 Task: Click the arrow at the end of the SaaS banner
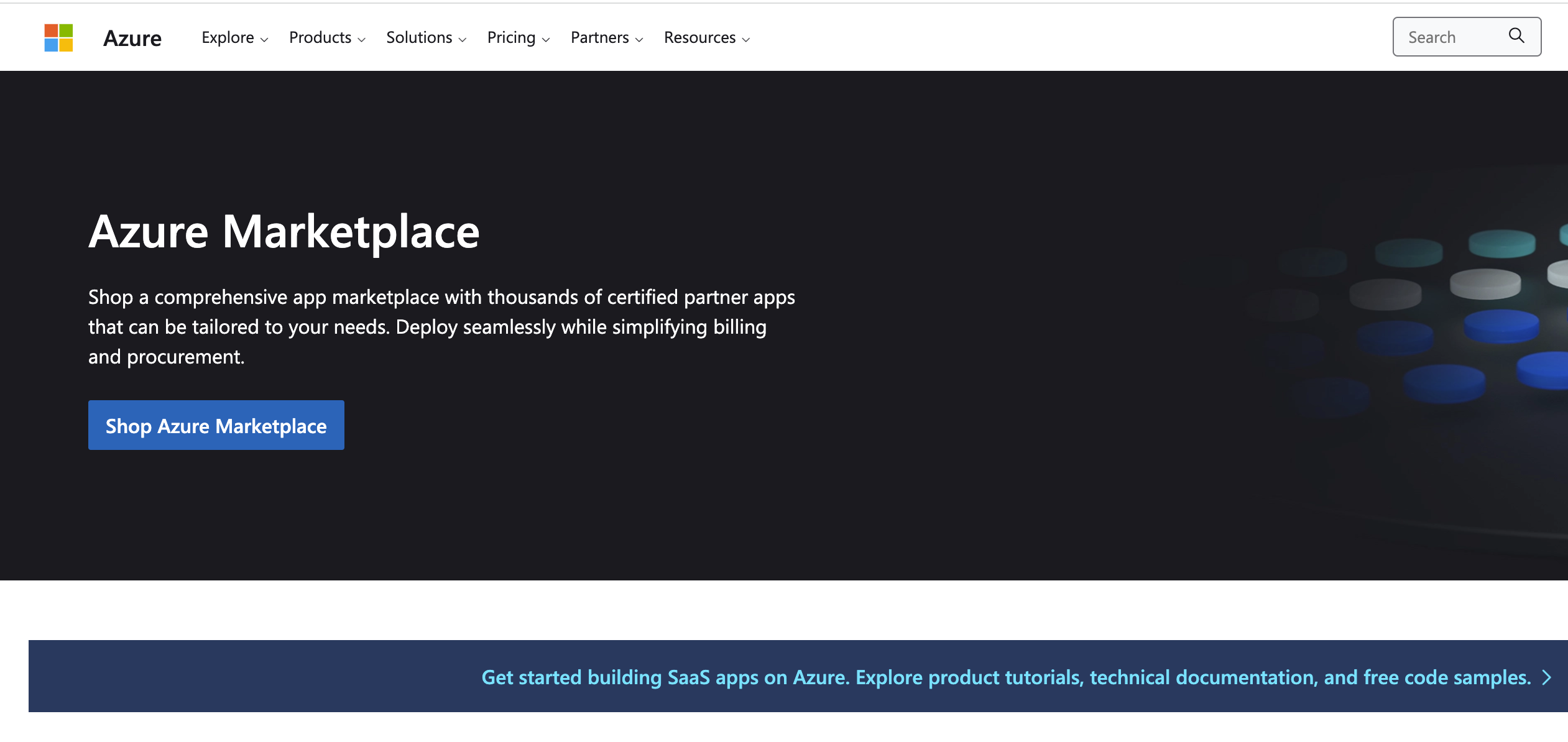pos(1547,677)
